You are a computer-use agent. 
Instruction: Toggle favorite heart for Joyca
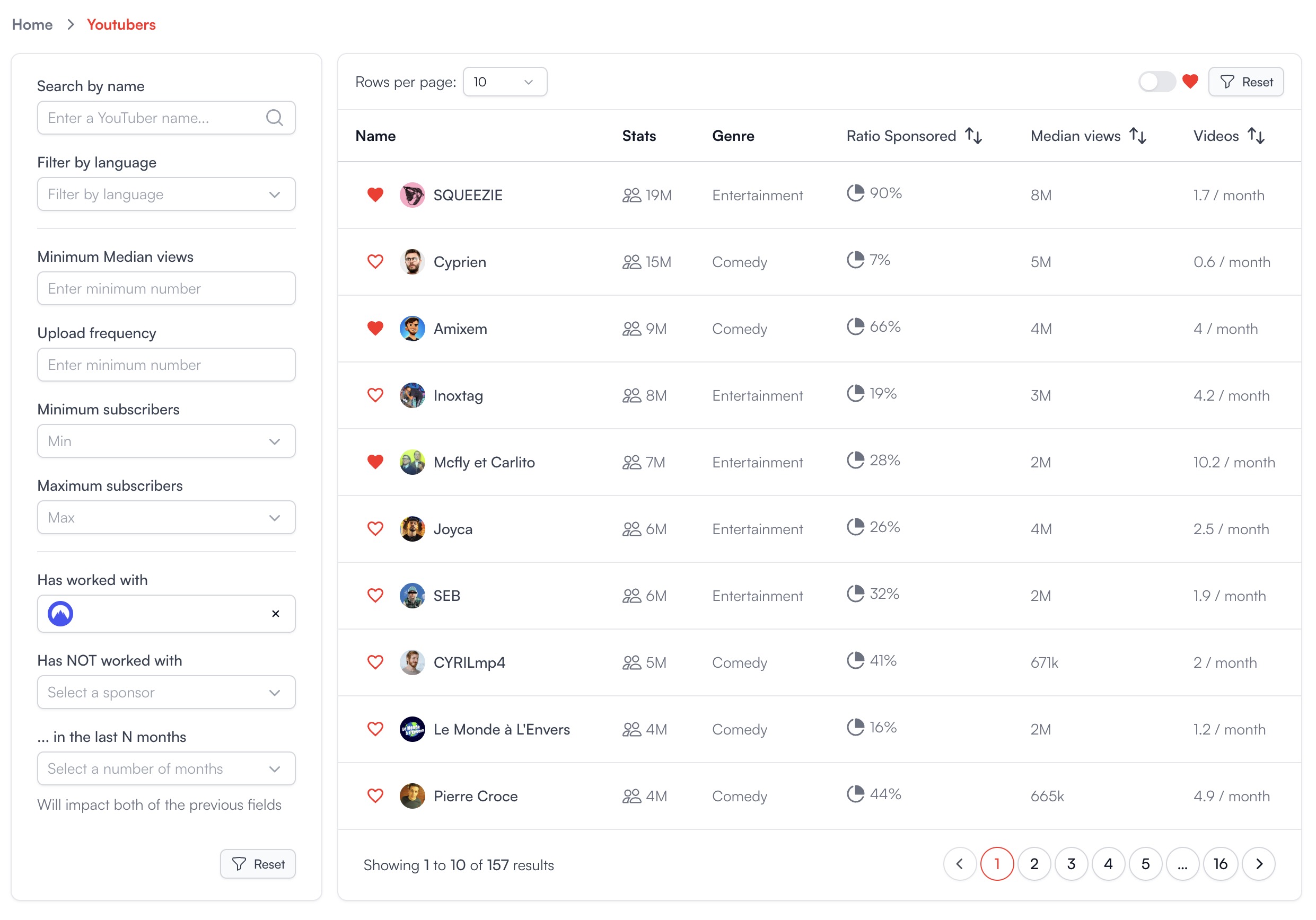375,529
